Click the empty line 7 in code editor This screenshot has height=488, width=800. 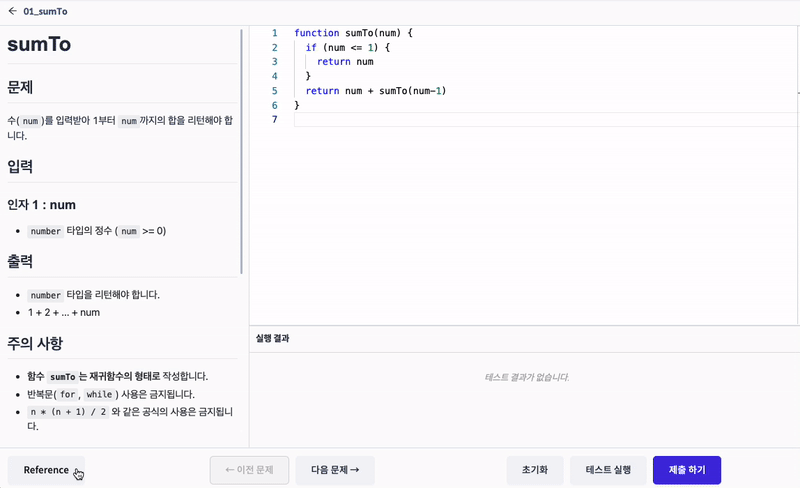click(546, 119)
